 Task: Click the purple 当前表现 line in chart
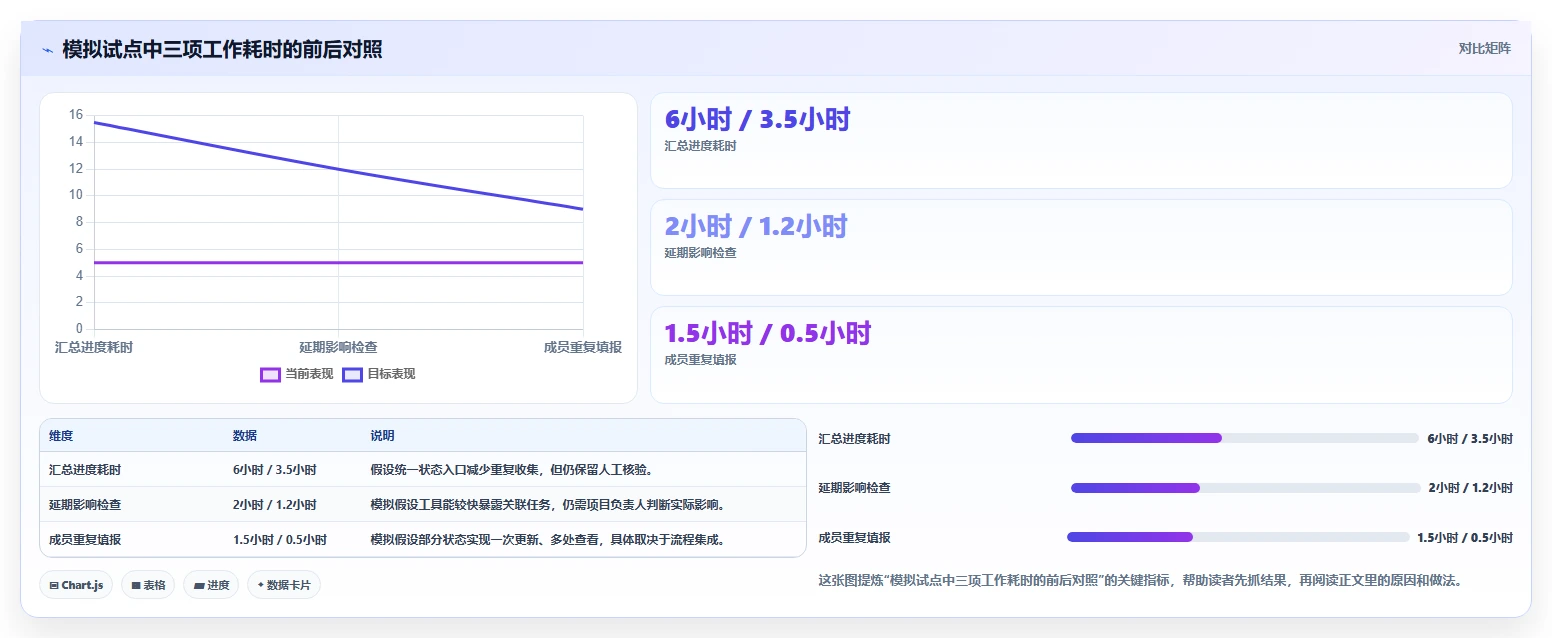point(338,263)
